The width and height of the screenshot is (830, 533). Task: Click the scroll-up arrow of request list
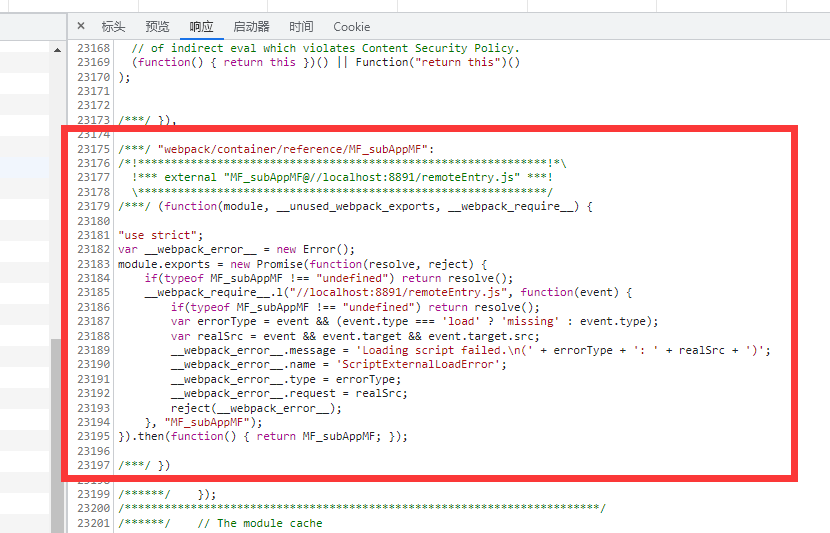coord(57,50)
